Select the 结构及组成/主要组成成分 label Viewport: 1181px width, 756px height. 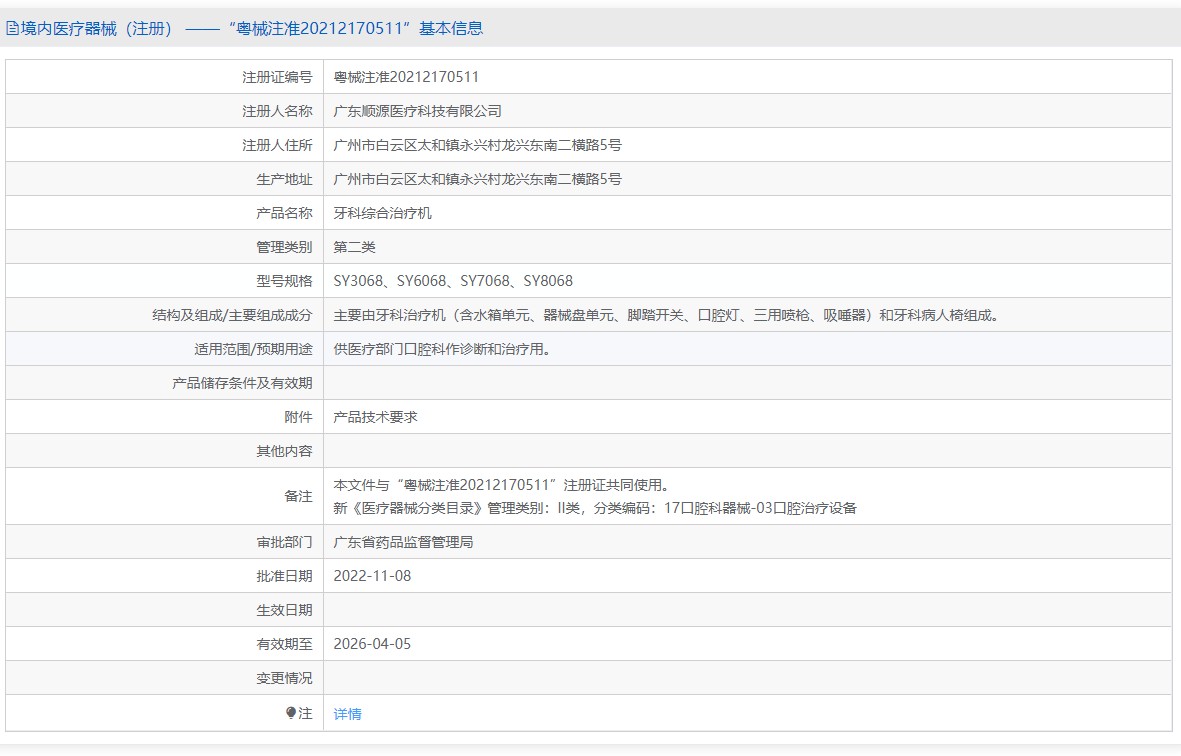click(x=232, y=315)
